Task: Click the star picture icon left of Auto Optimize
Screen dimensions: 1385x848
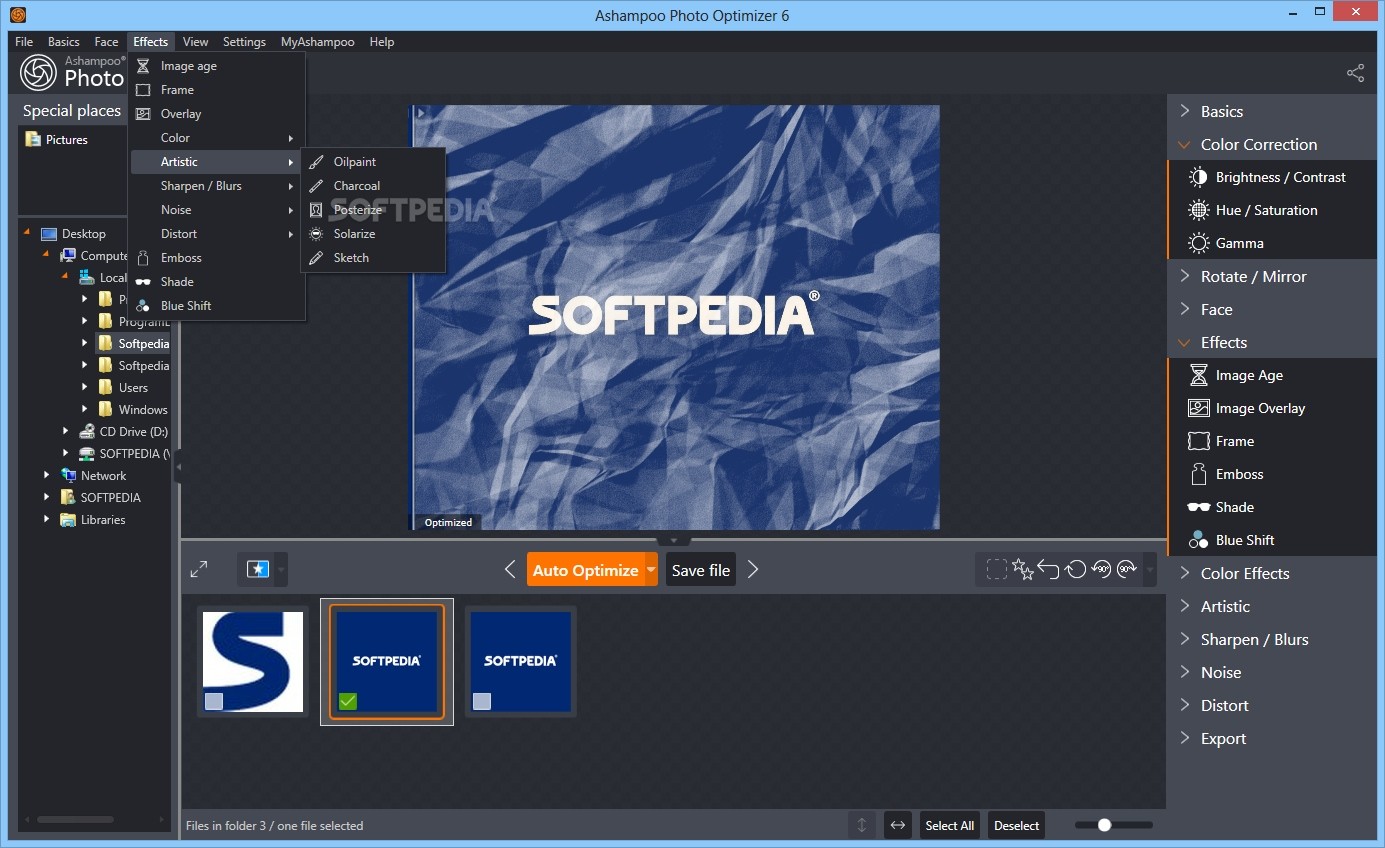Action: (258, 569)
